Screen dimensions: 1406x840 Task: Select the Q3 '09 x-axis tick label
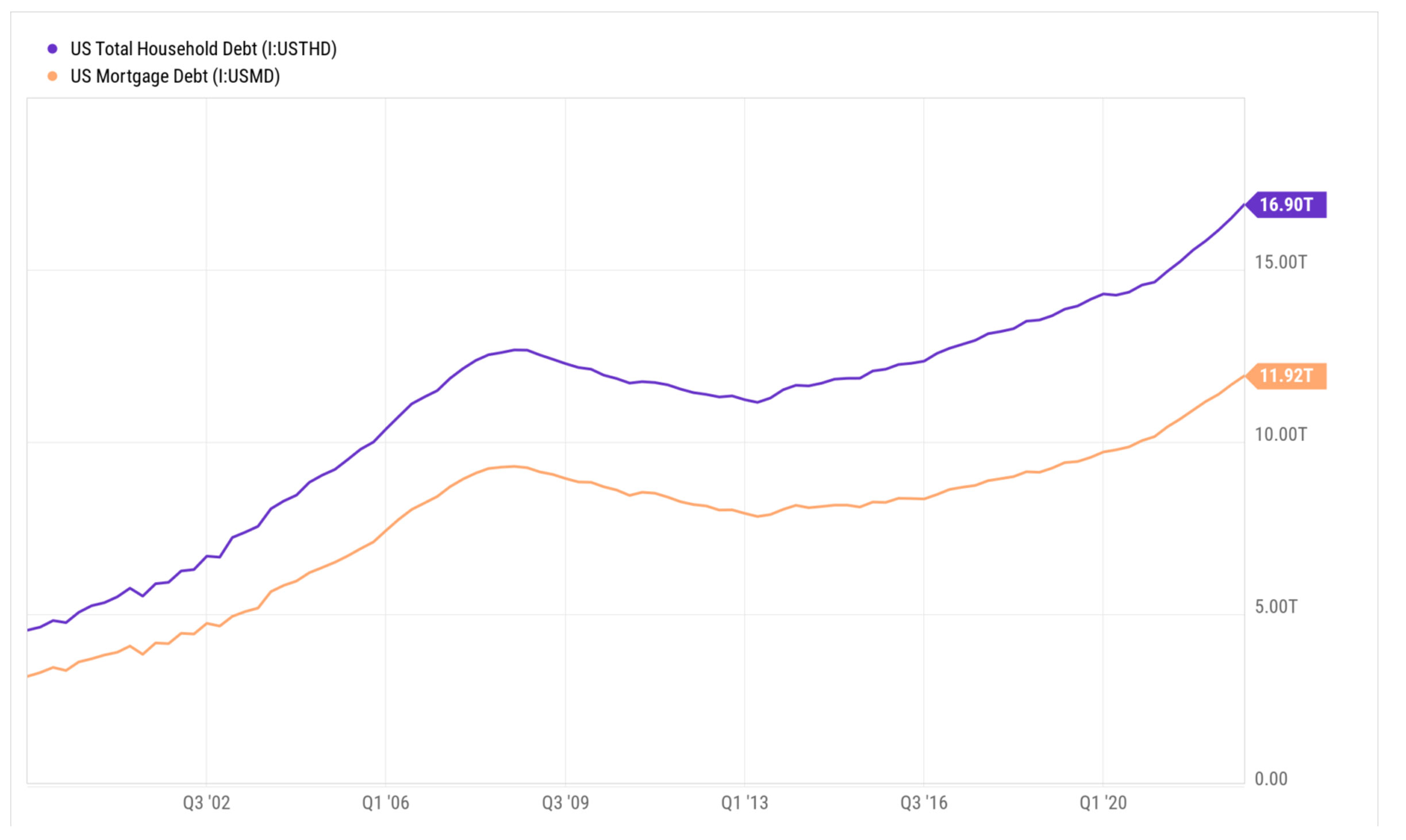click(x=565, y=803)
